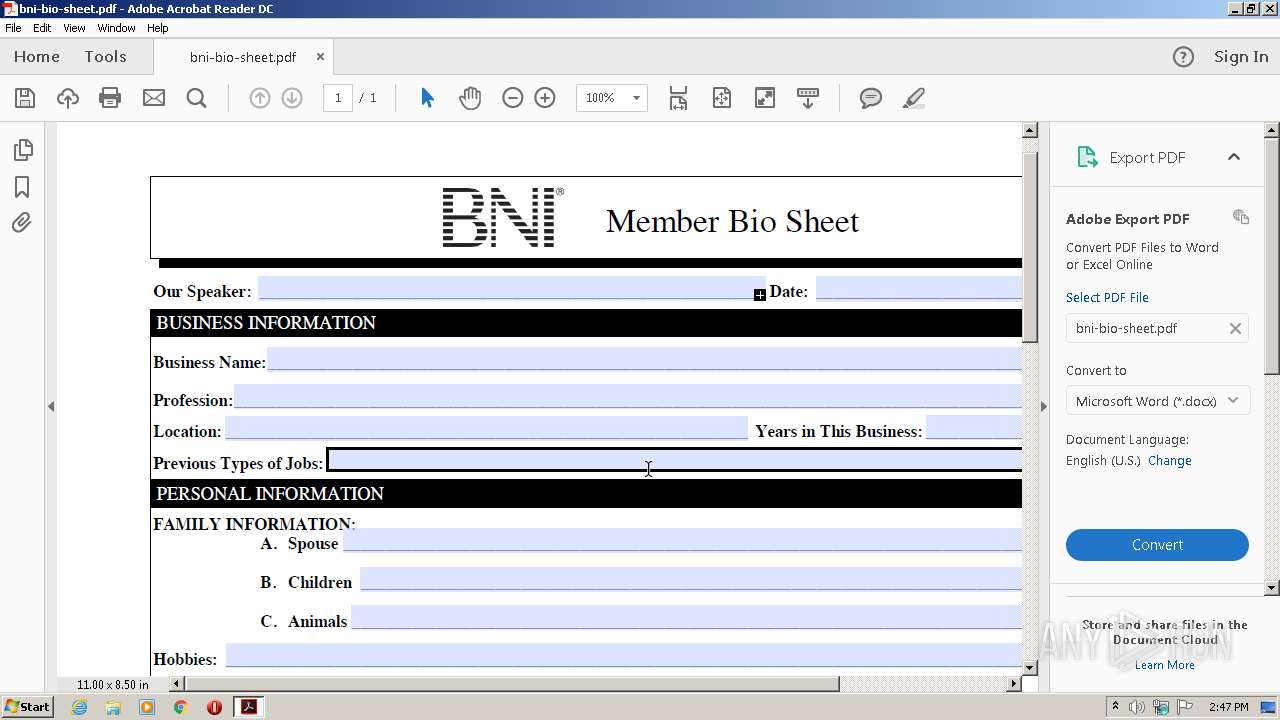Click the Location field
The width and height of the screenshot is (1280, 720).
tap(486, 428)
